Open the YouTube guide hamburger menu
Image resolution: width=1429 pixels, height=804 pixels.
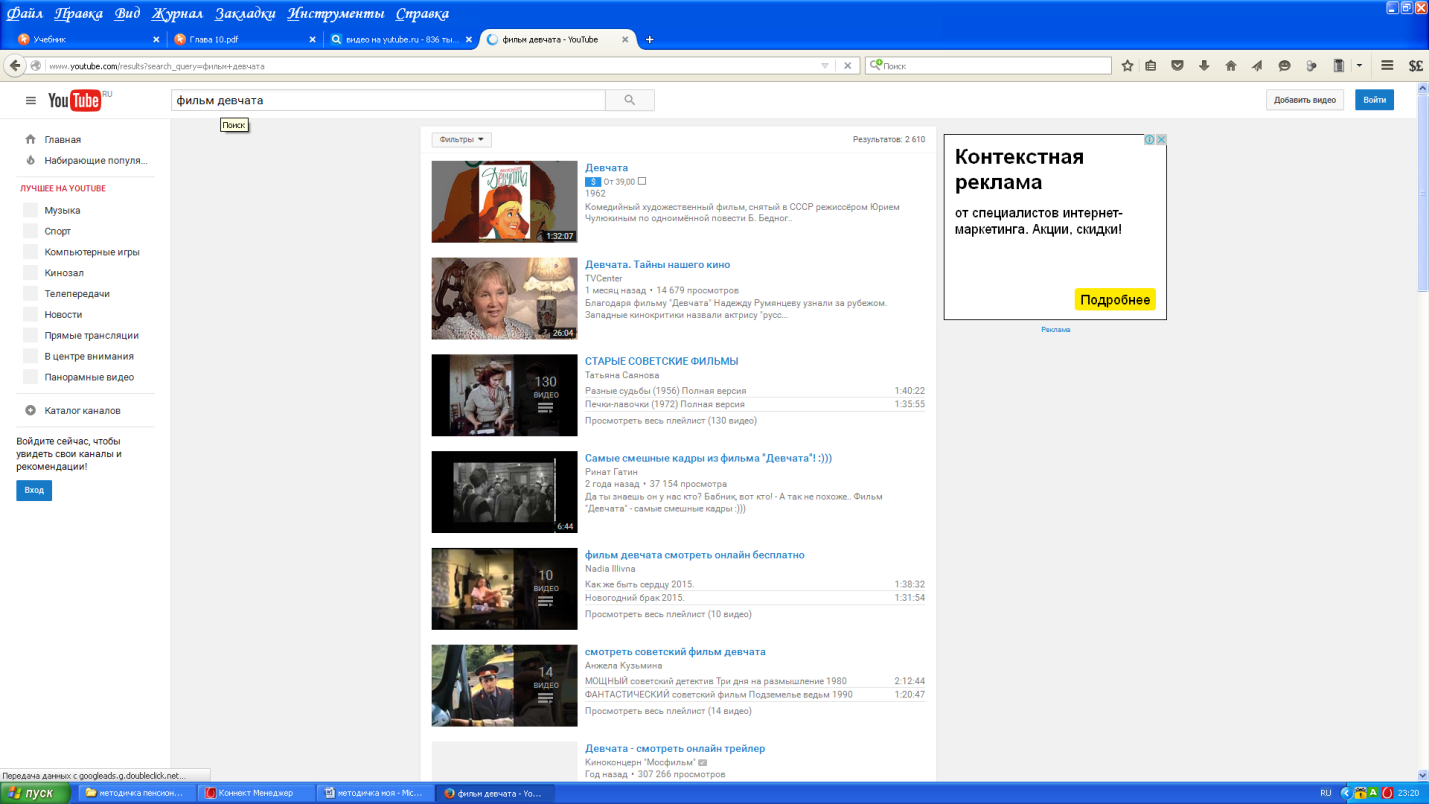[30, 100]
